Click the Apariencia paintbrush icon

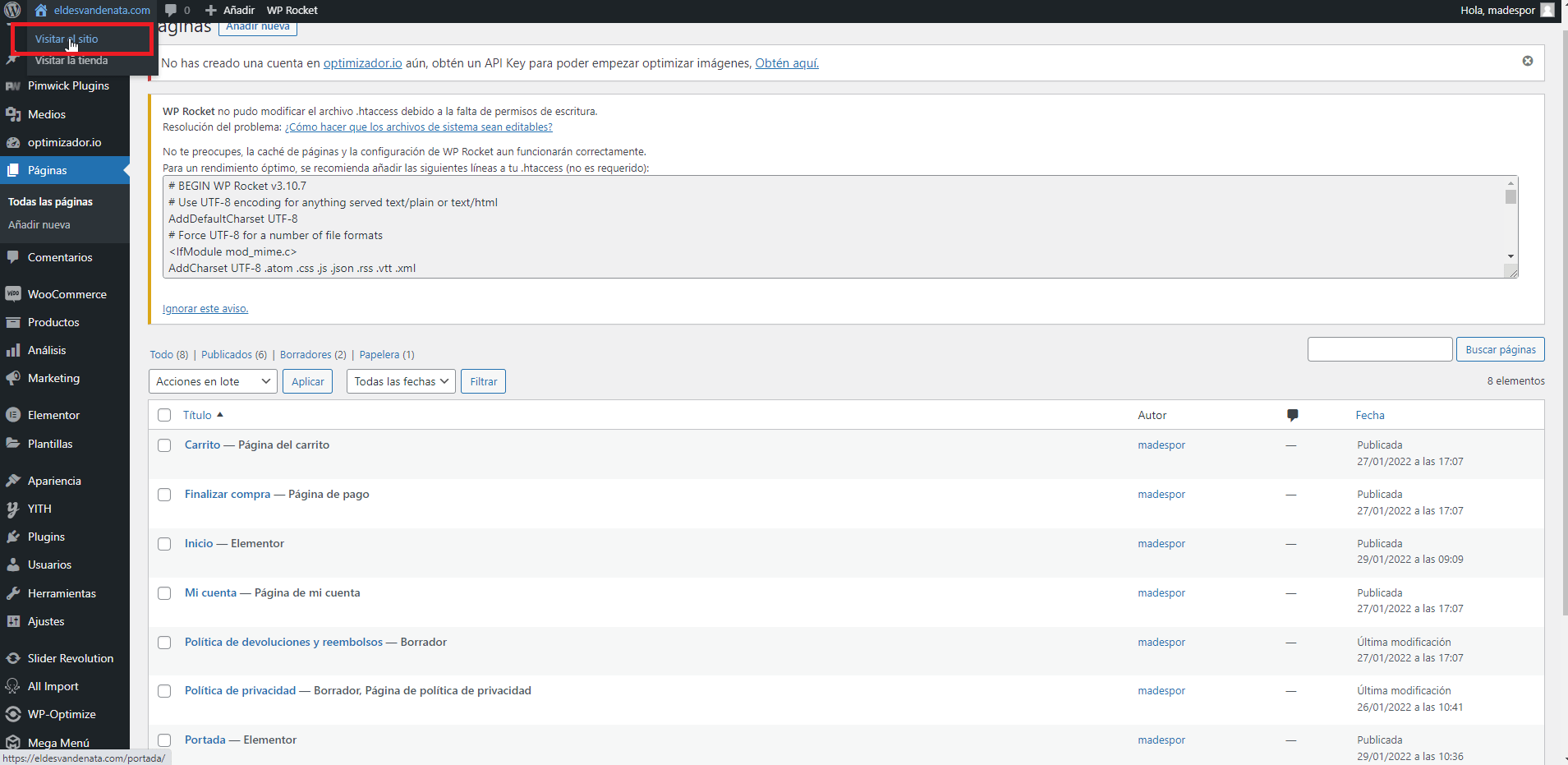point(13,481)
